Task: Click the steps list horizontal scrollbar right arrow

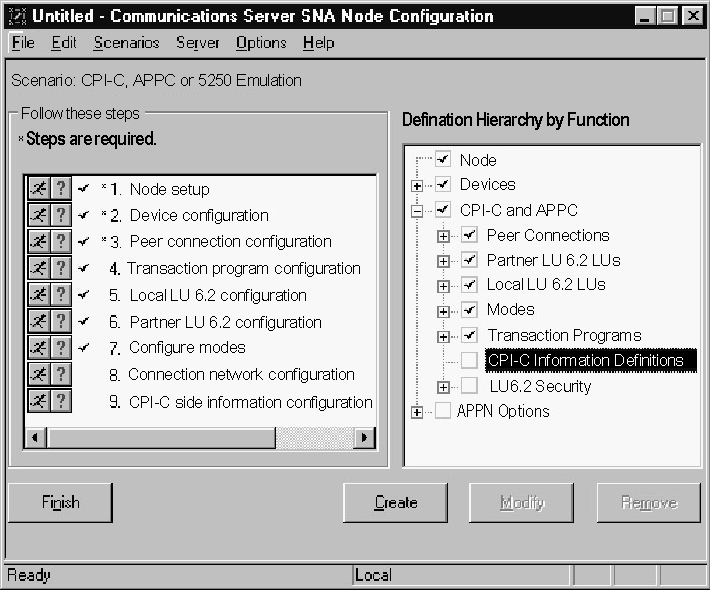Action: pos(365,437)
